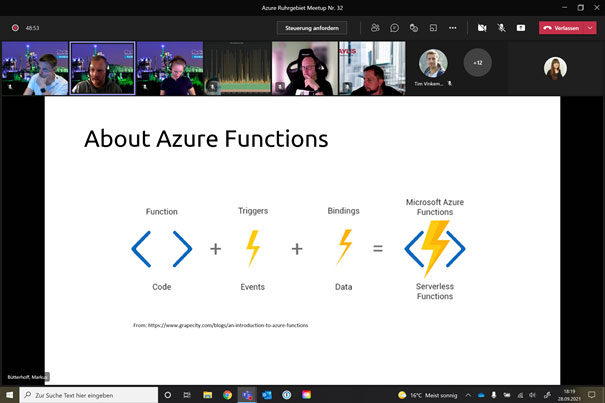The width and height of the screenshot is (605, 403).
Task: Unmute the microphone
Action: pos(501,28)
